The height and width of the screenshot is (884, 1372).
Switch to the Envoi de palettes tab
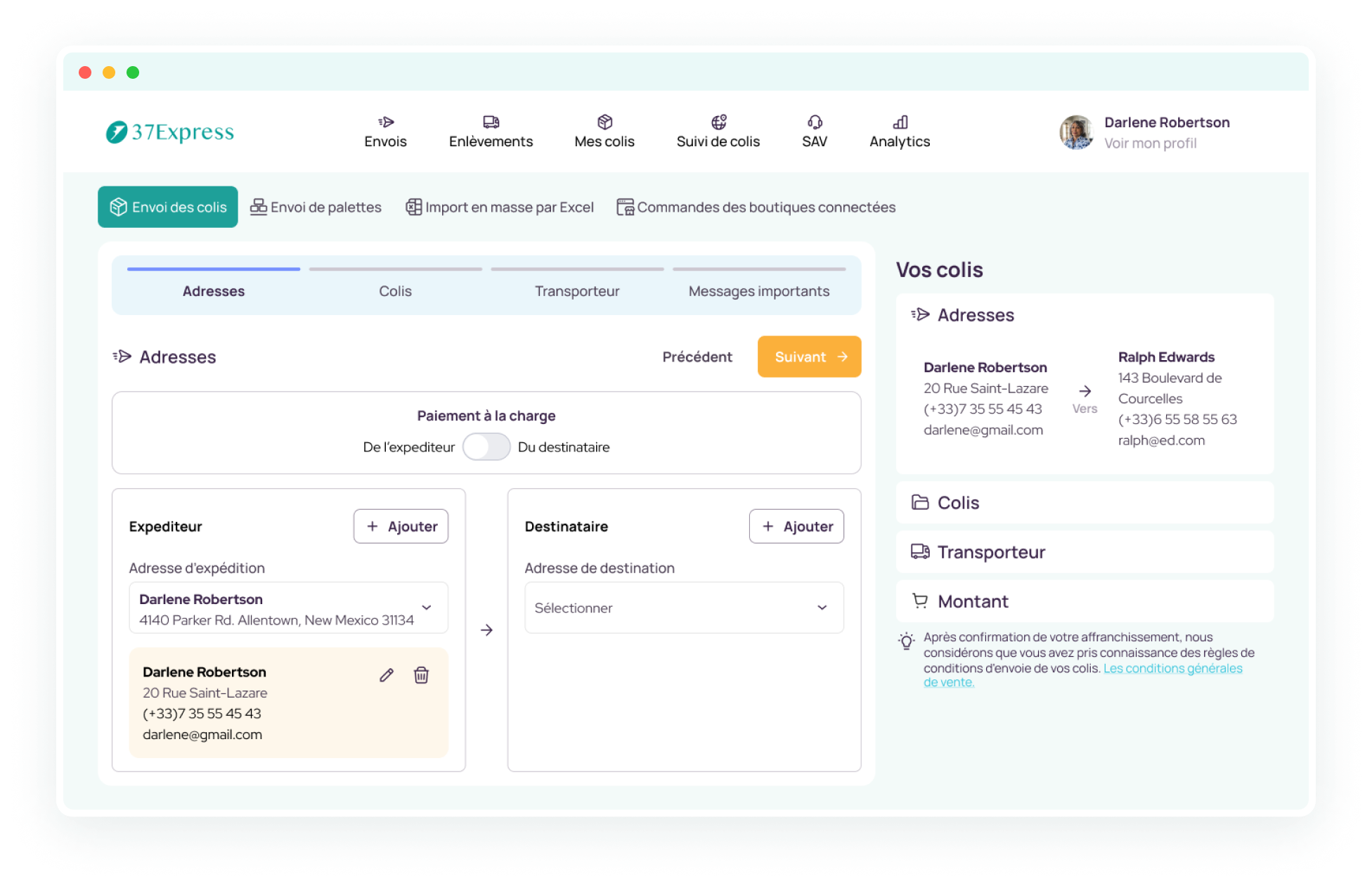click(316, 207)
